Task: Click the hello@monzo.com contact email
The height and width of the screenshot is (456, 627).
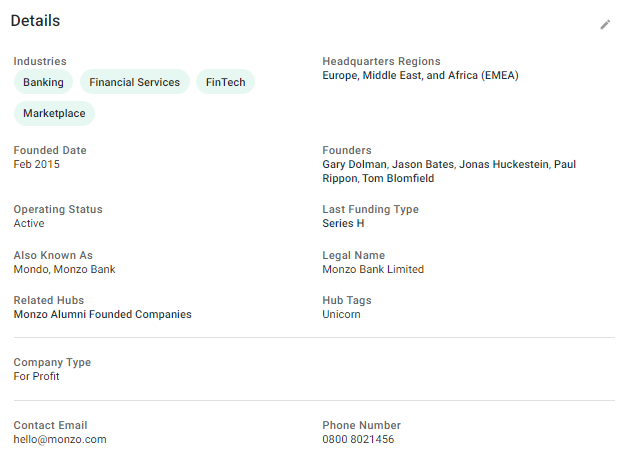Action: (x=60, y=439)
